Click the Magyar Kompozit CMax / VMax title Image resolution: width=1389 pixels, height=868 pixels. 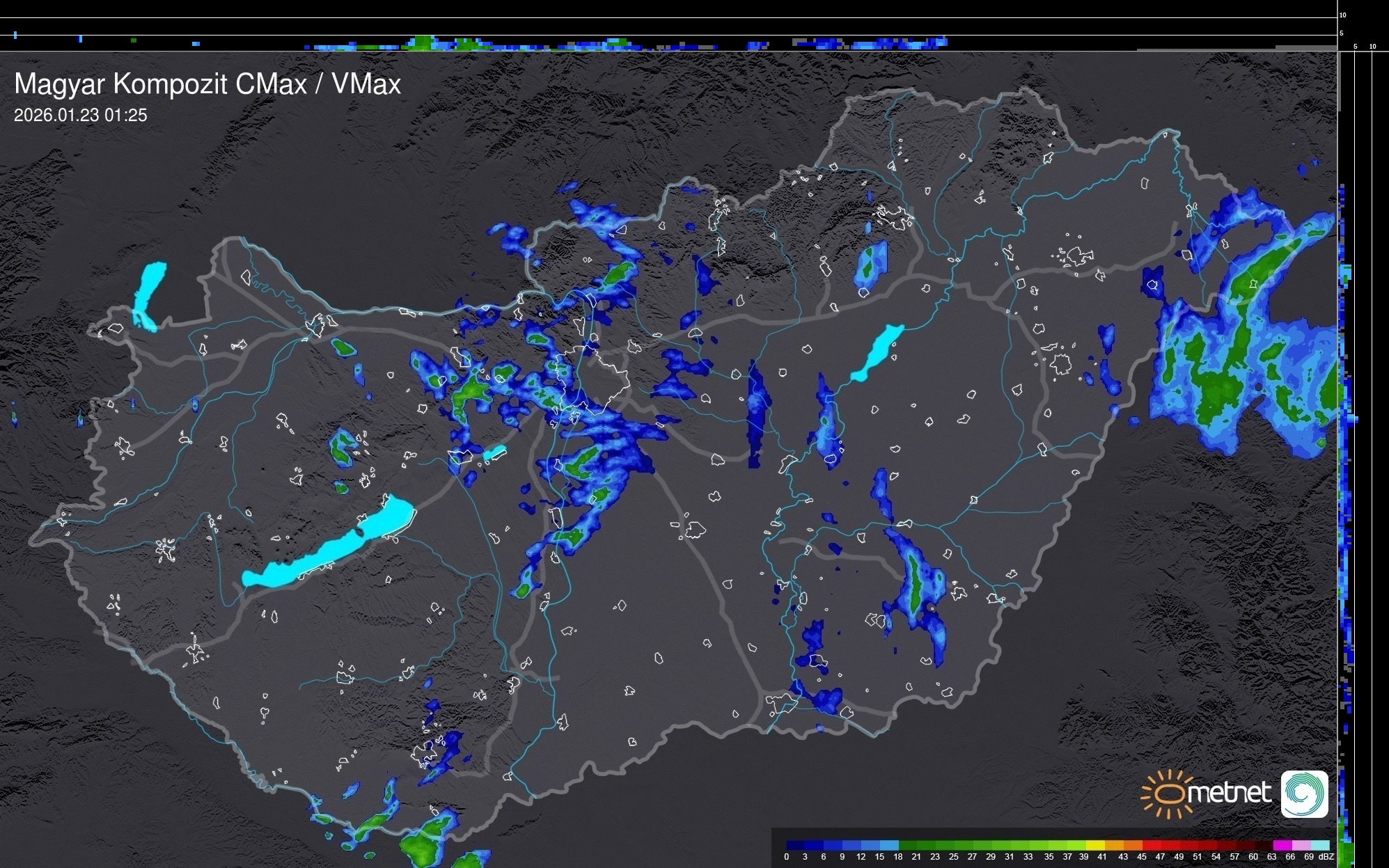click(207, 84)
